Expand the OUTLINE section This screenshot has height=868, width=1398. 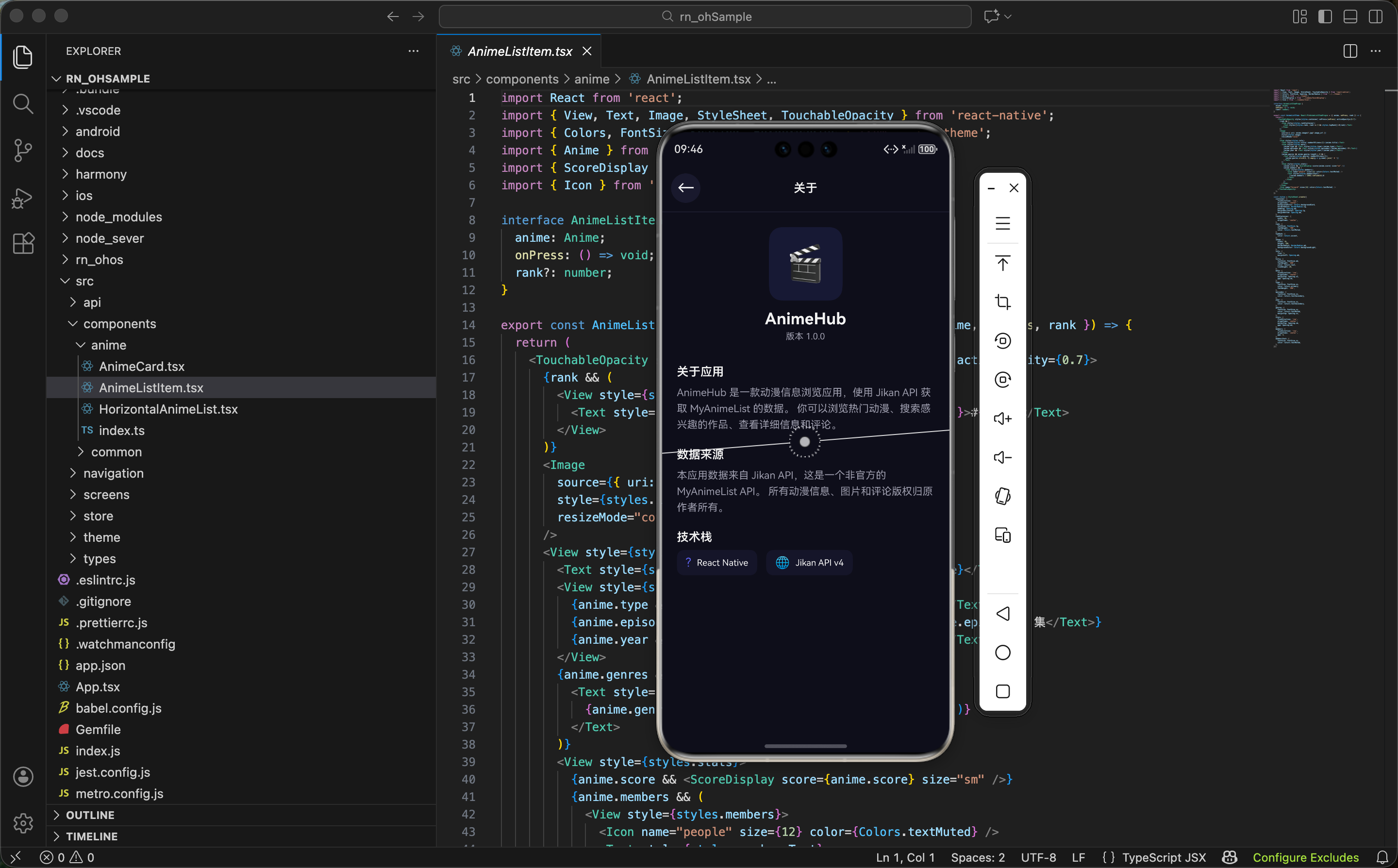tap(90, 815)
